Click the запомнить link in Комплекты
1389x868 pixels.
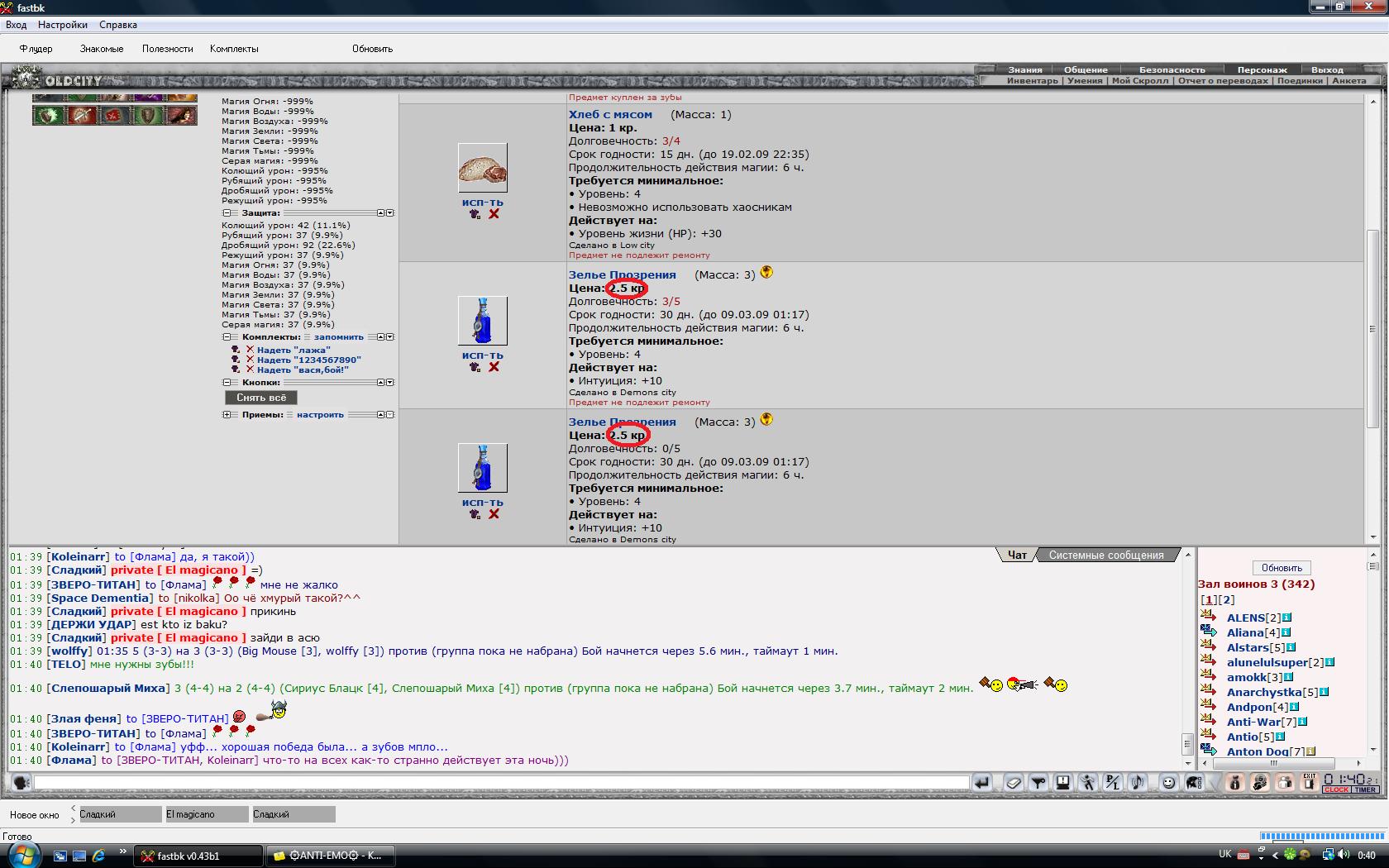[x=338, y=337]
